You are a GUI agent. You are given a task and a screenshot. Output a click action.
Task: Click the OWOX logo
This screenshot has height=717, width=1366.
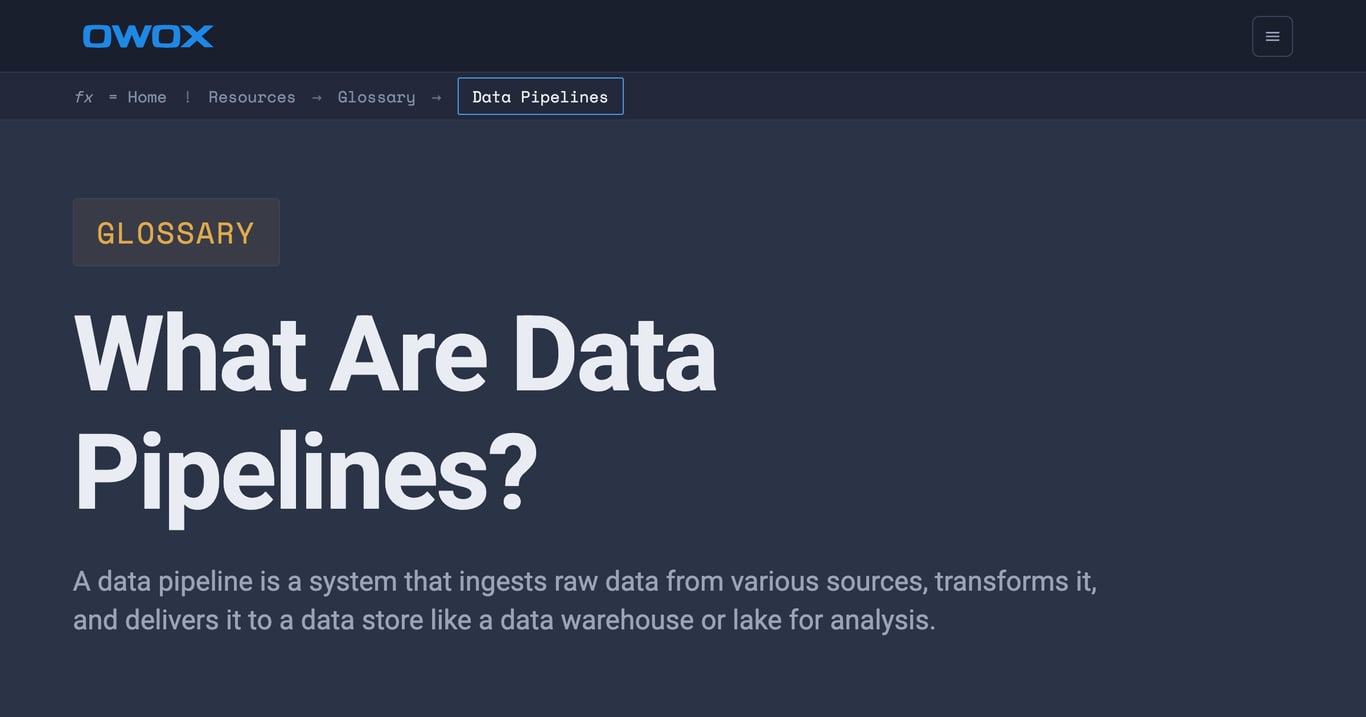point(148,36)
